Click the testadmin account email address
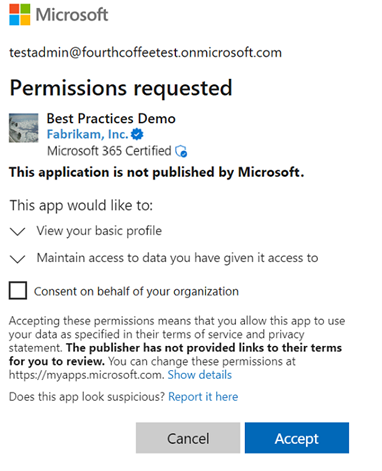This screenshot has height=471, width=382. click(x=145, y=53)
